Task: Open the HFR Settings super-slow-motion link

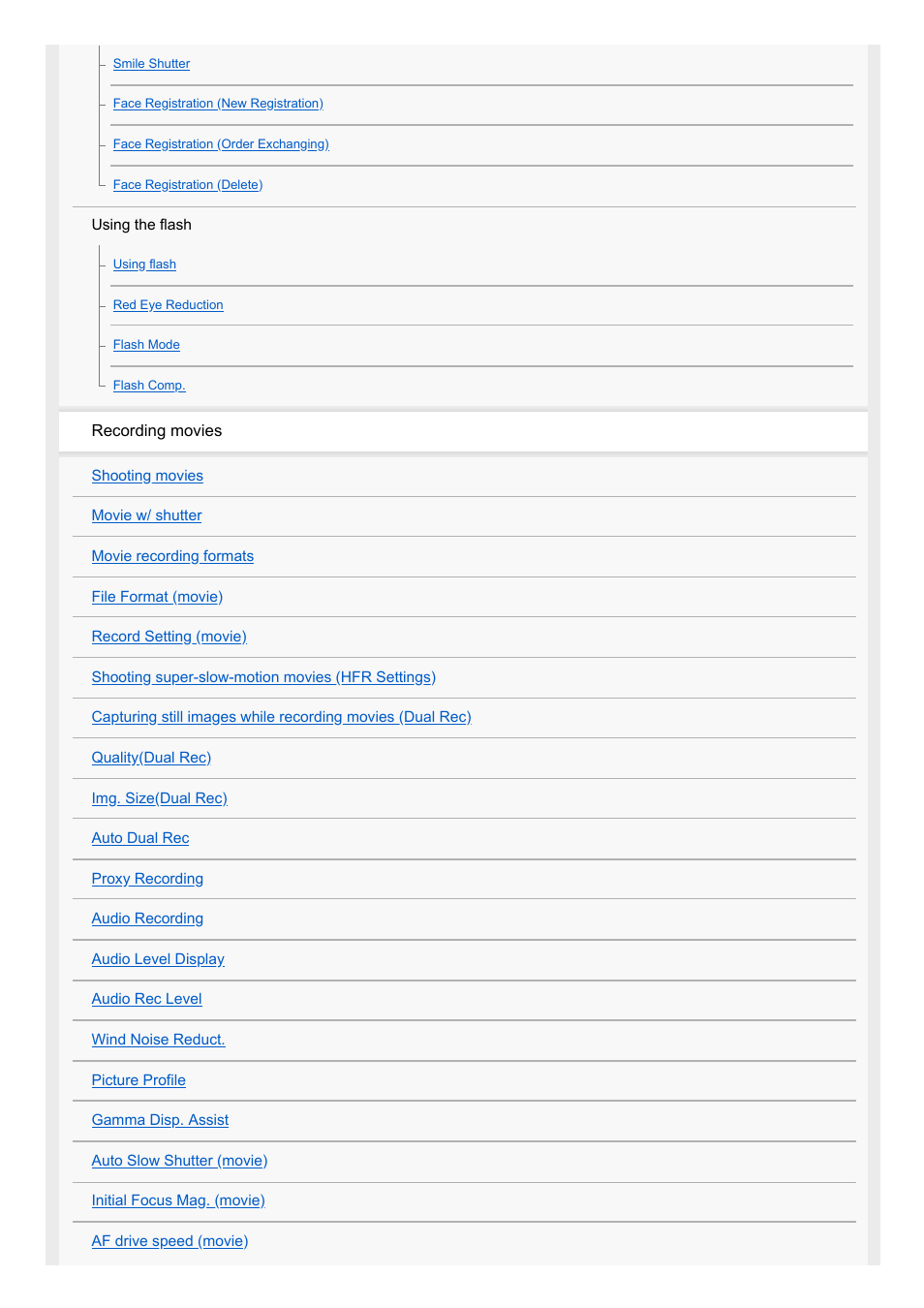Action: pyautogui.click(x=263, y=677)
